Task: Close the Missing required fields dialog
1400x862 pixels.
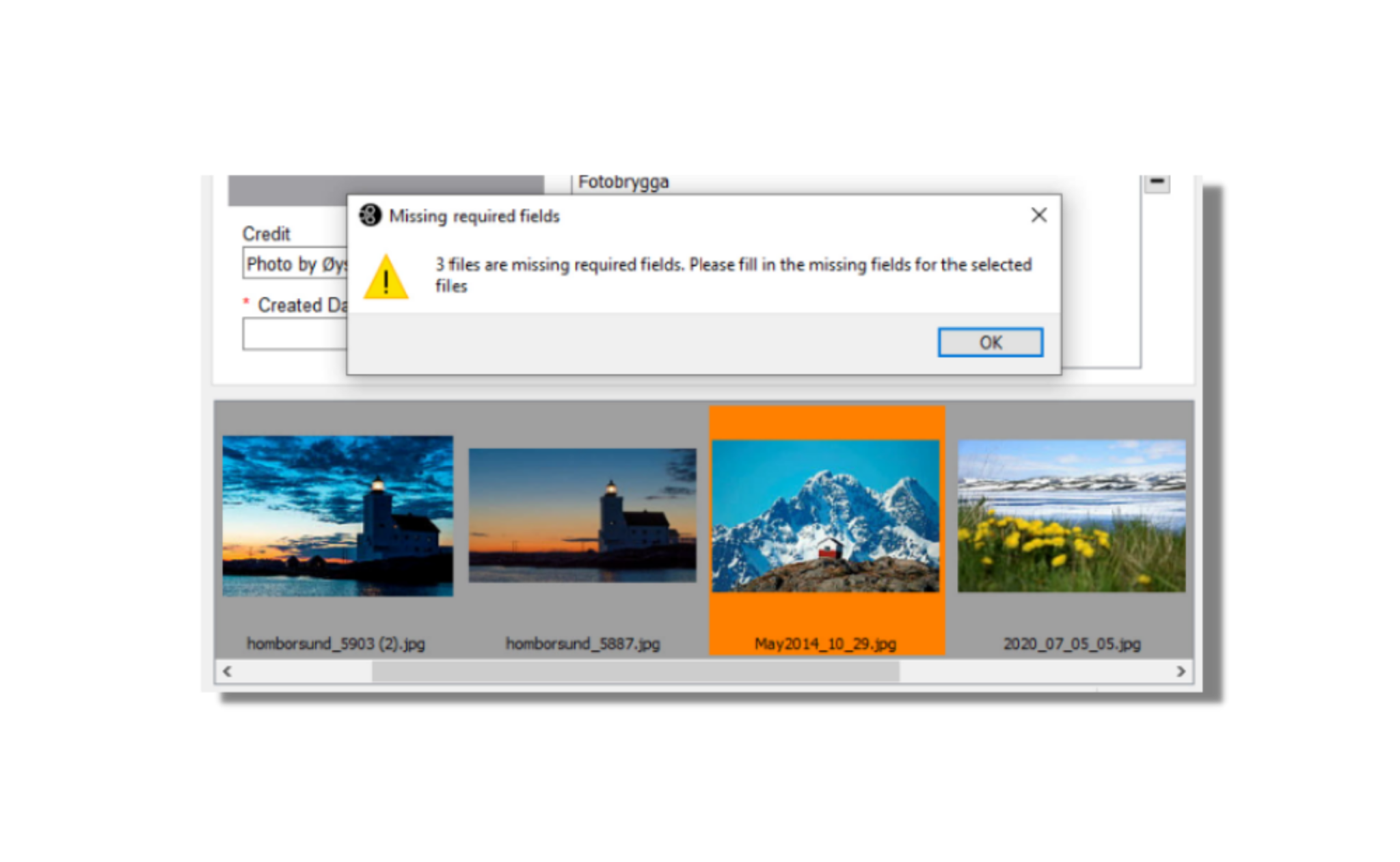Action: click(1038, 215)
